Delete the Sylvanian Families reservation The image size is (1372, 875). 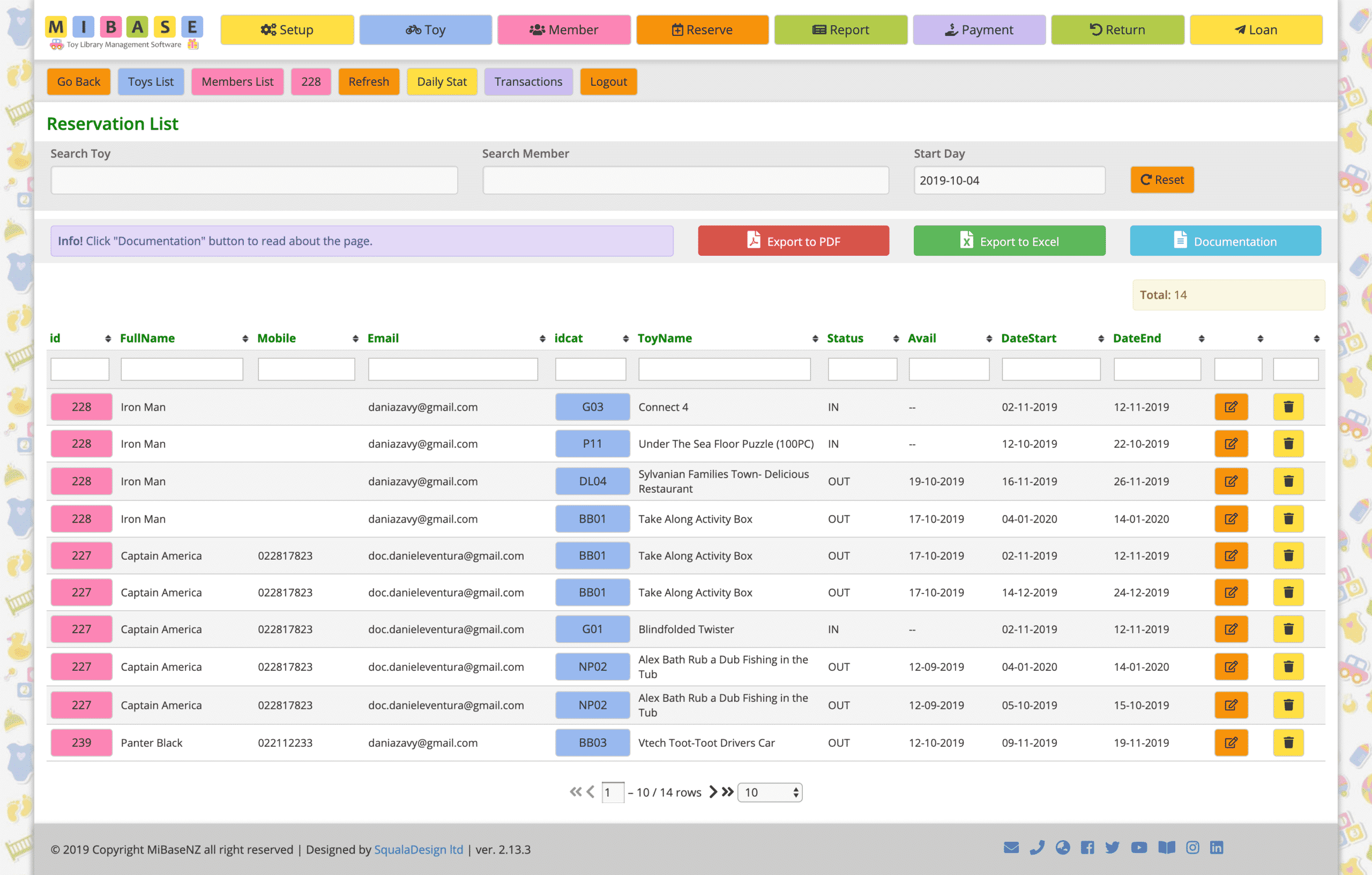click(1288, 481)
